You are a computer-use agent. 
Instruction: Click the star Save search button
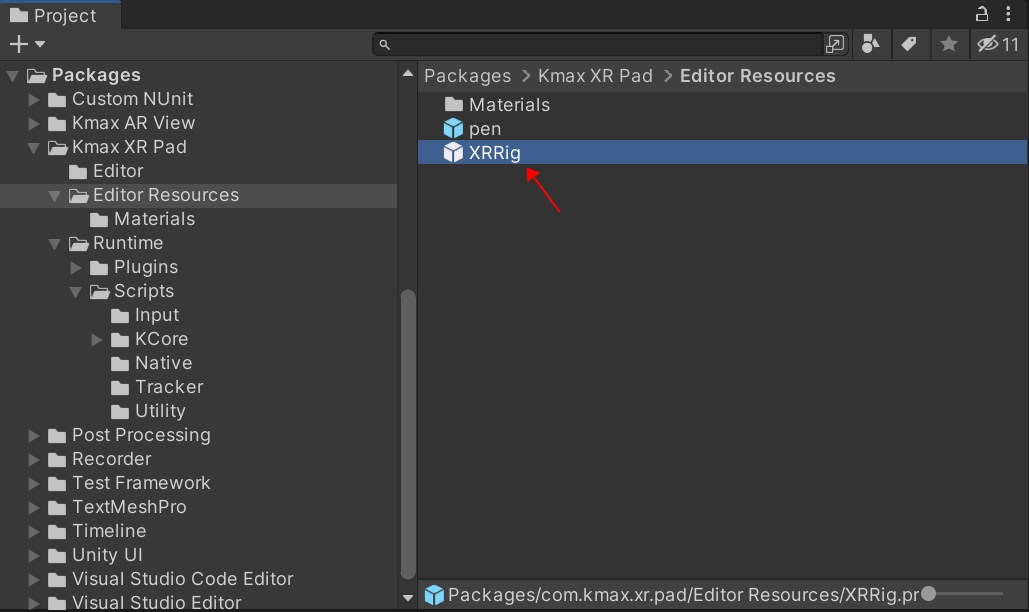pos(948,44)
